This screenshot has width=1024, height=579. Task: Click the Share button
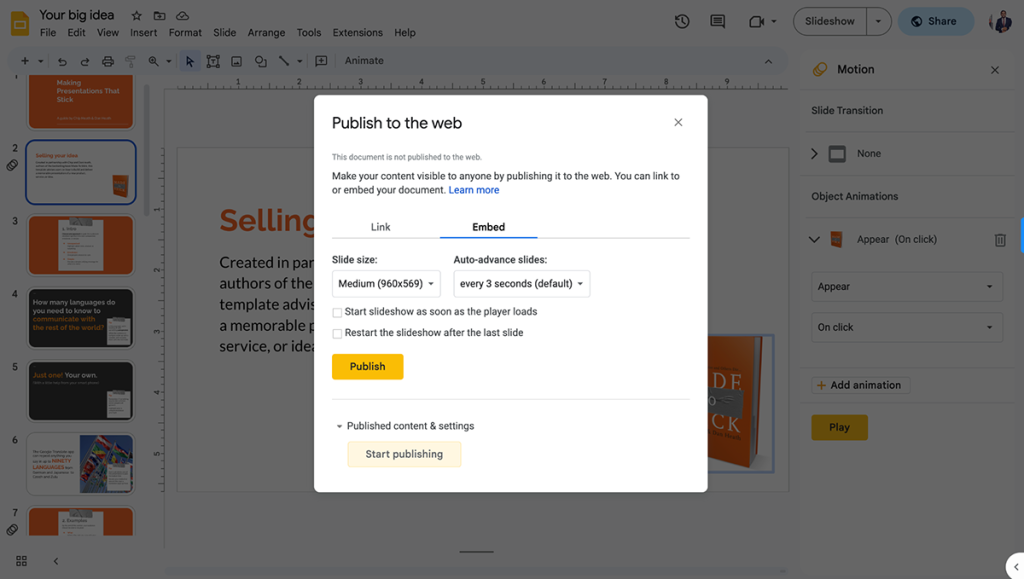click(x=935, y=22)
